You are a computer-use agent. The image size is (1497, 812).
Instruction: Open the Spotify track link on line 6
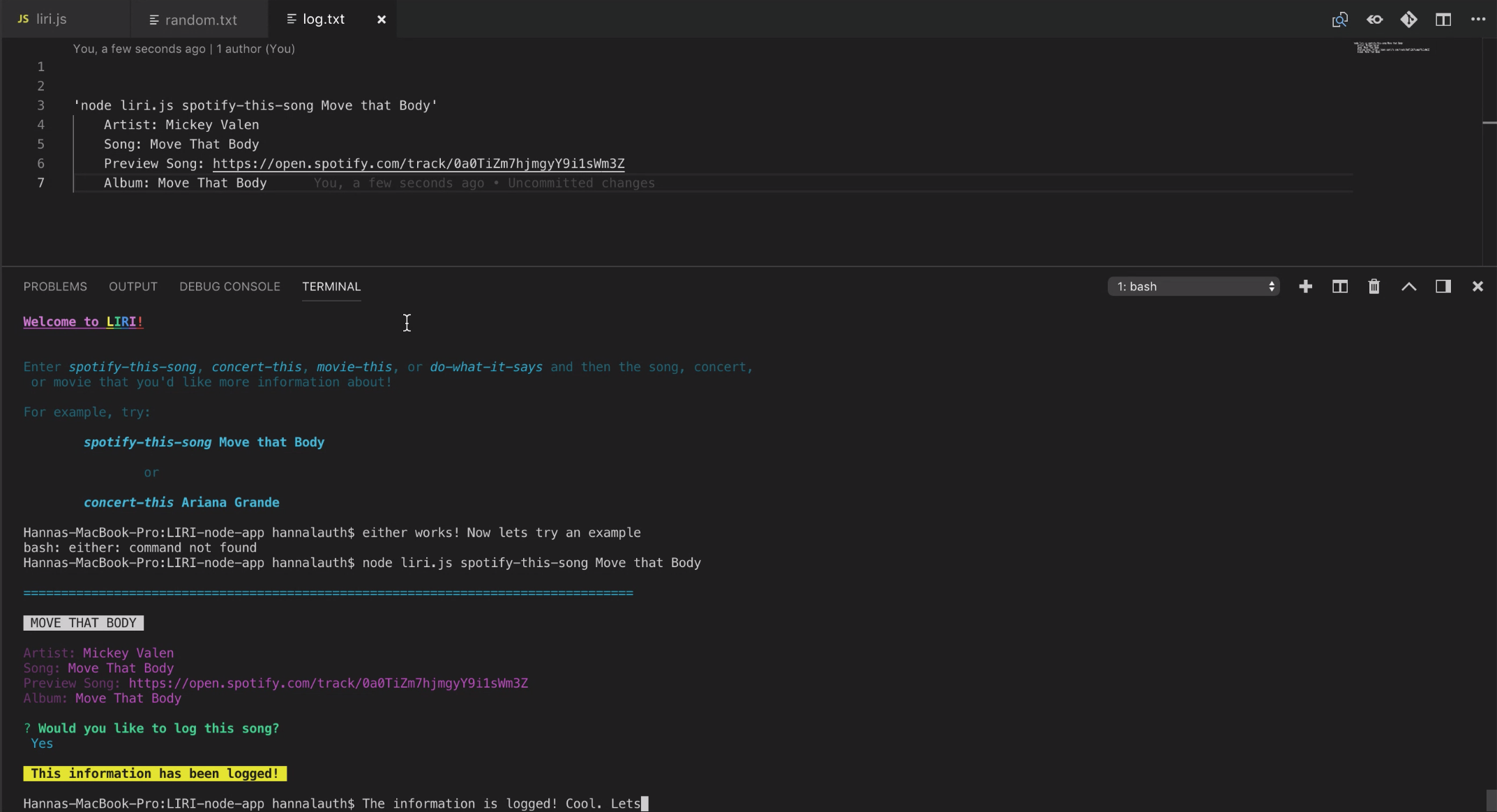pos(418,164)
